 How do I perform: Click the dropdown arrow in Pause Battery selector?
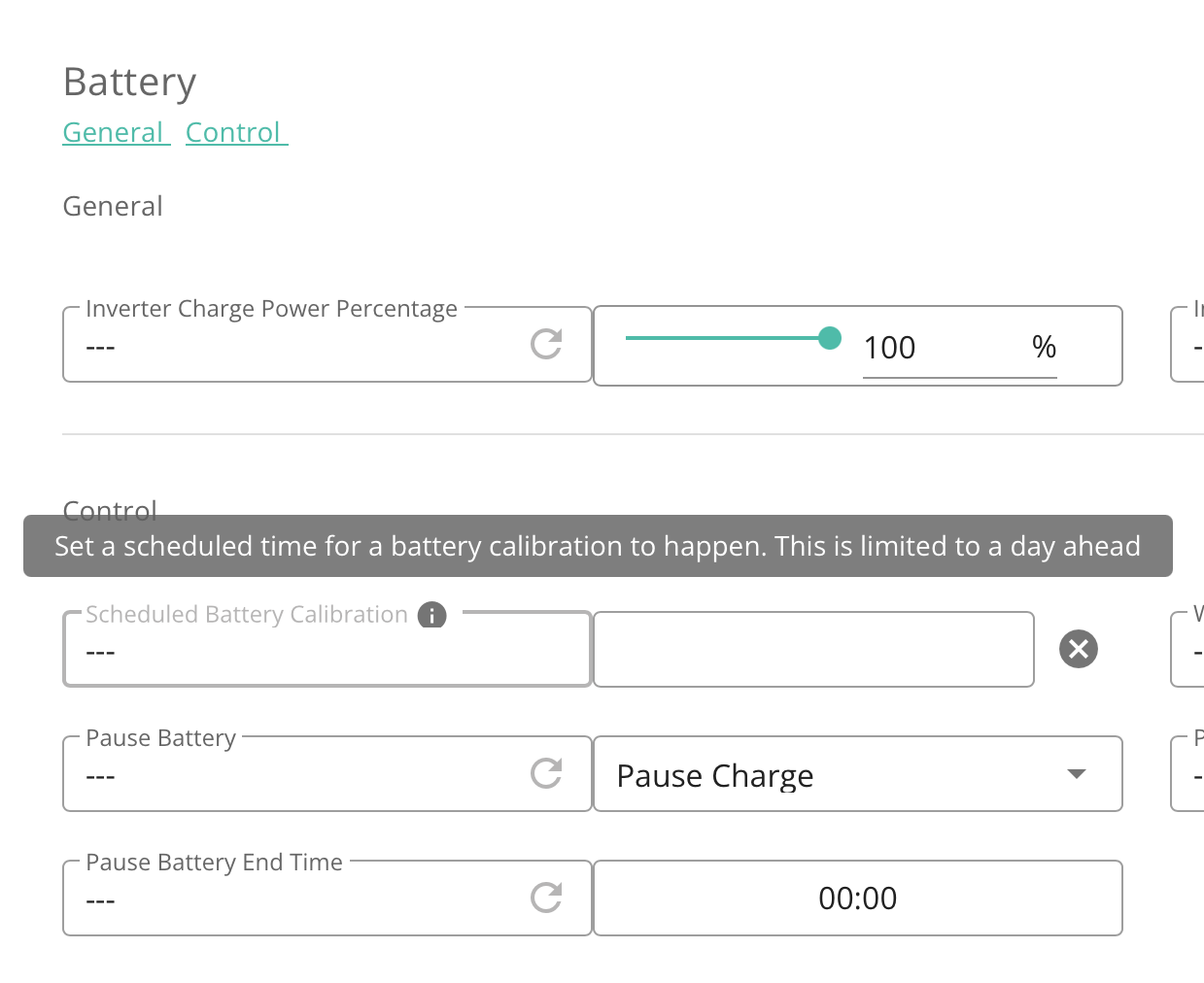(1076, 774)
